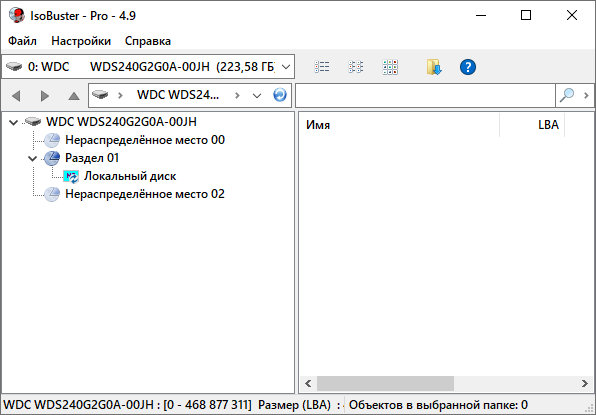The width and height of the screenshot is (596, 415).
Task: Click the pie icon of Нераспределённое место 00
Action: point(52,140)
